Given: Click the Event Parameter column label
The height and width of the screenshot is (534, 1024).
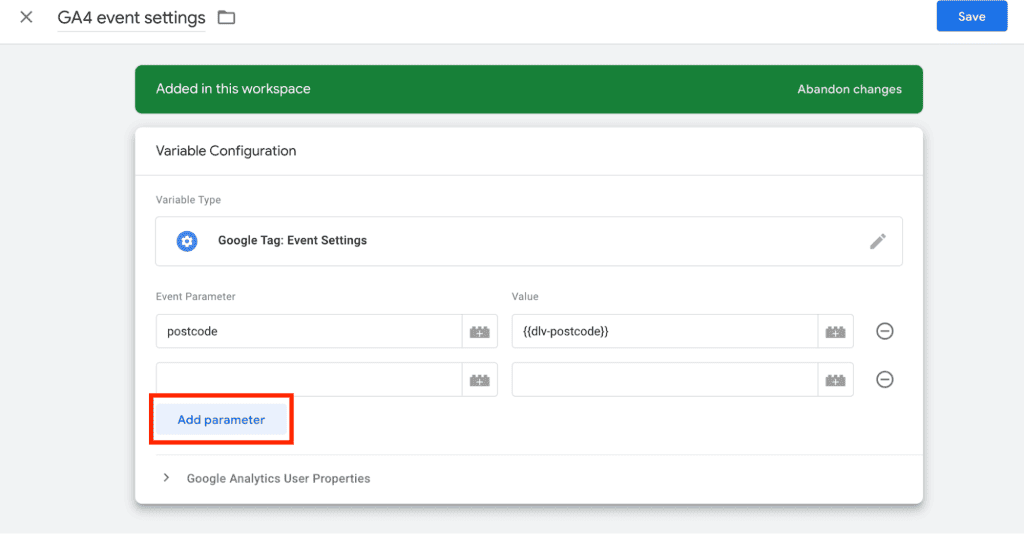Looking at the screenshot, I should (x=195, y=296).
